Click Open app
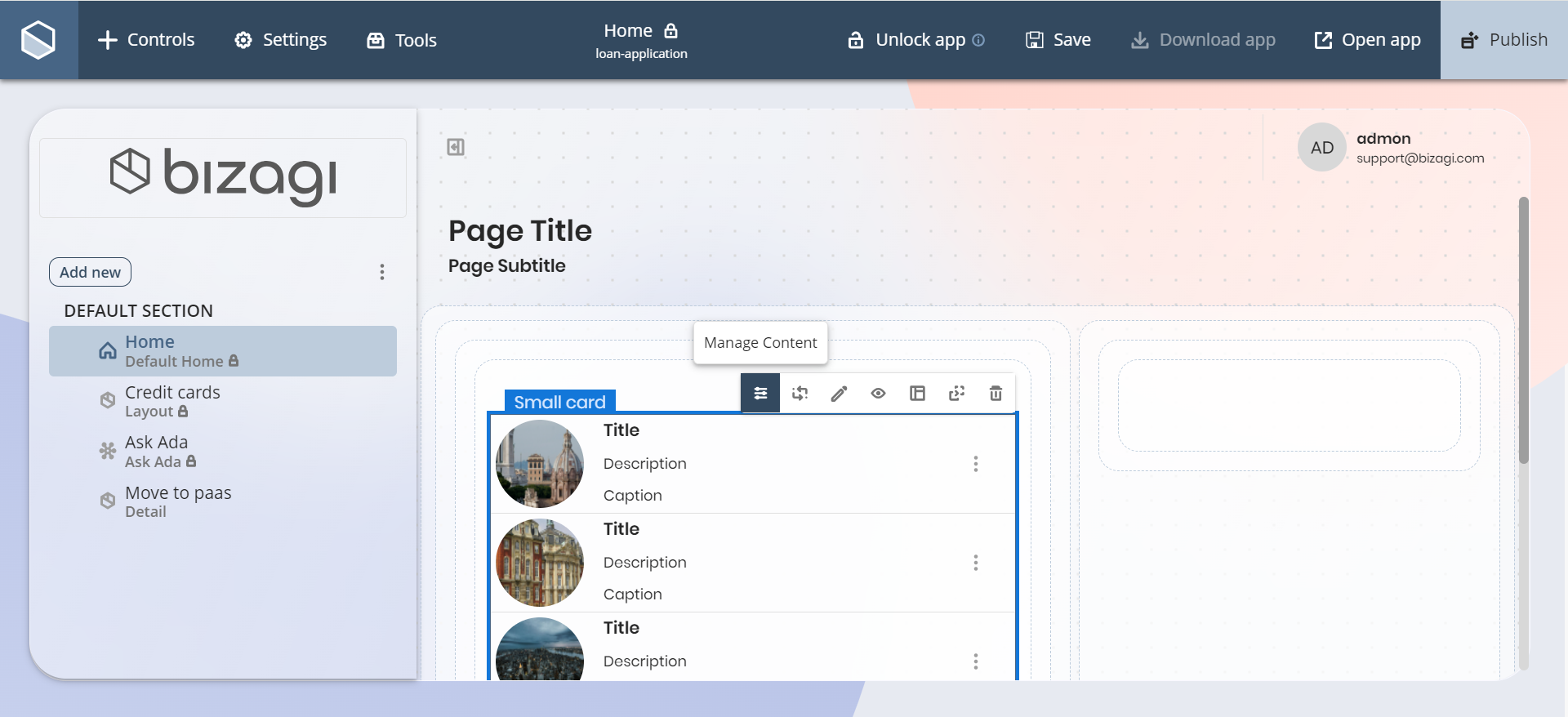The image size is (1568, 717). (1368, 40)
